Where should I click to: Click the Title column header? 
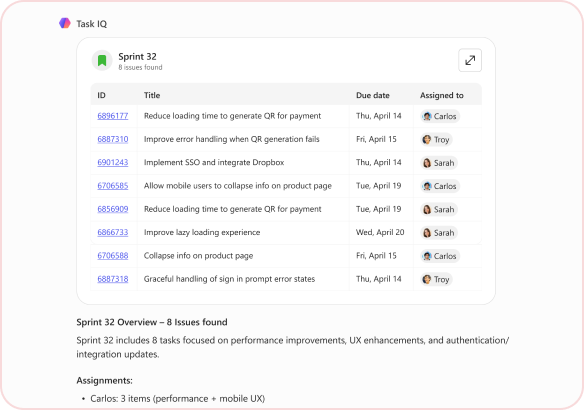tap(152, 95)
